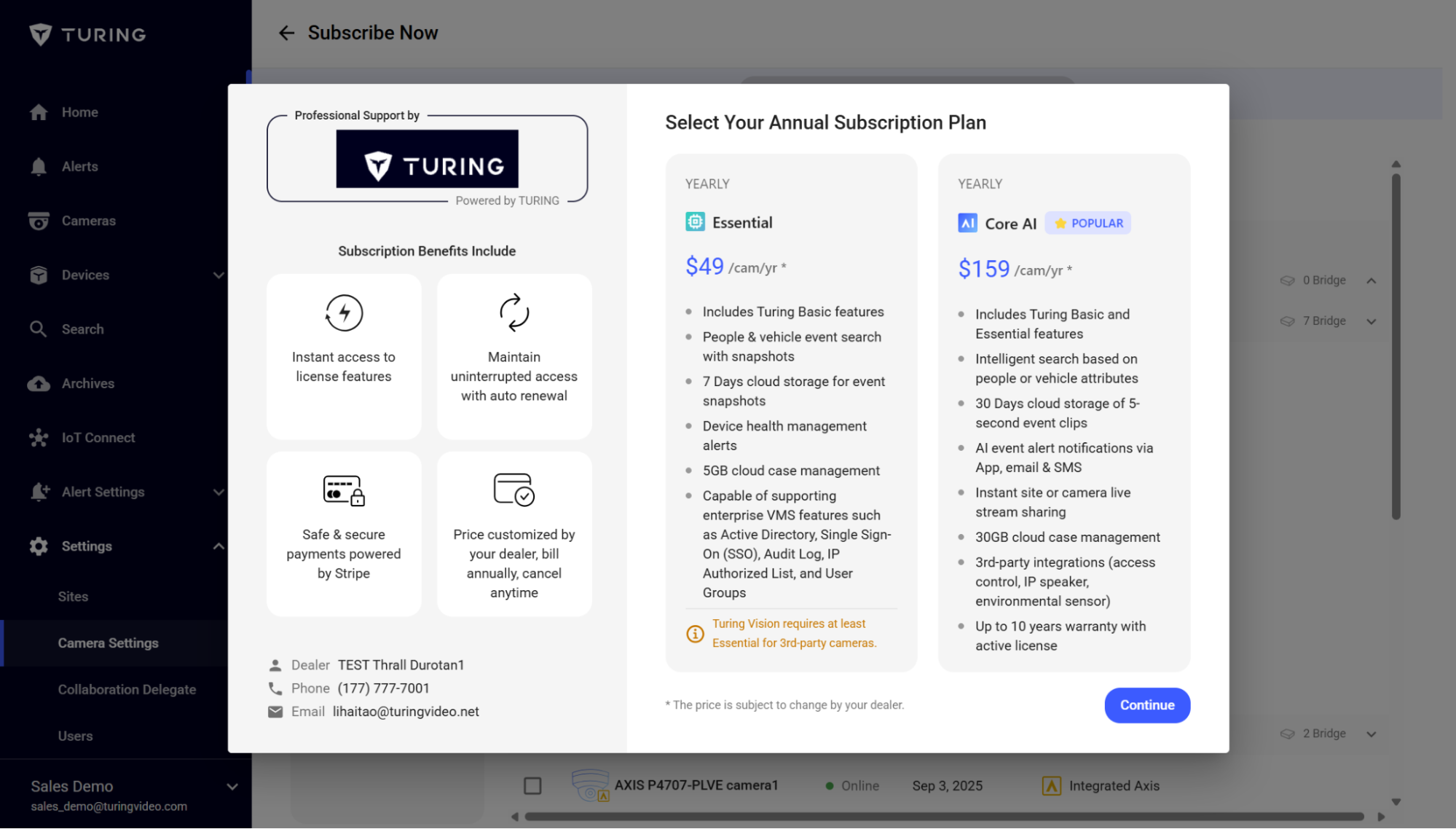Click the Alerts bell icon
This screenshot has height=829, width=1456.
click(x=39, y=167)
